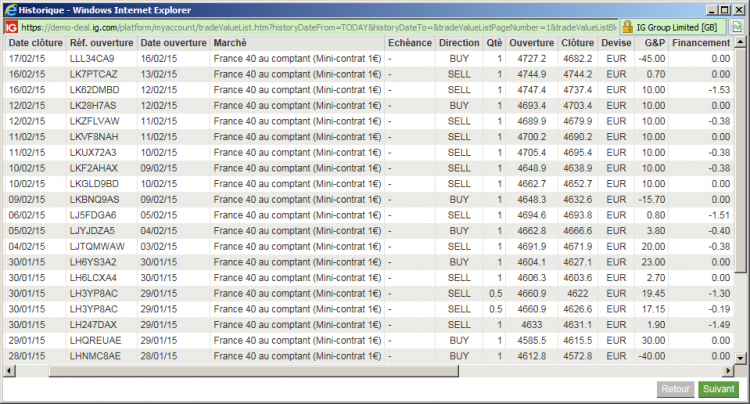This screenshot has width=750, height=404.
Task: Select reference LKF2AHAX
Action: (x=94, y=168)
